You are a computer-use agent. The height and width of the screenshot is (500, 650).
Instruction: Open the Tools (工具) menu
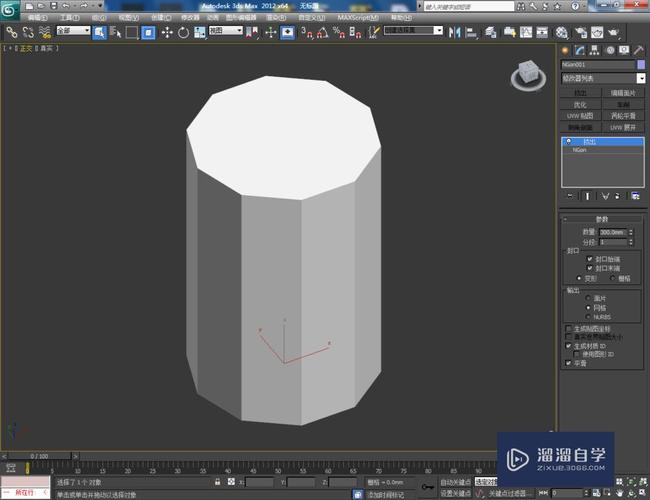coord(69,17)
